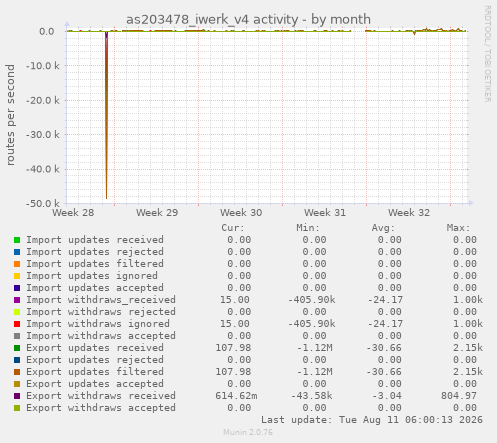Click the dark green Export updates received swatch
Viewport: 497px width, 443px height.
pos(17,348)
